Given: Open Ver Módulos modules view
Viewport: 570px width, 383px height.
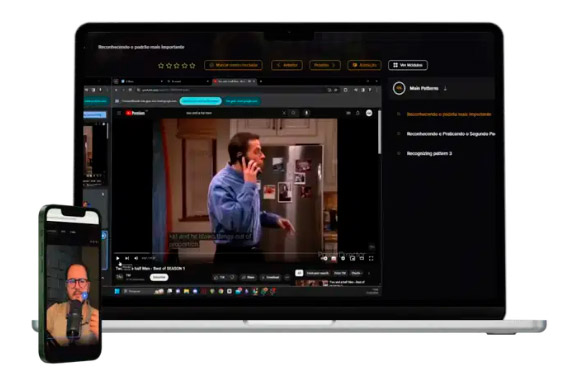Looking at the screenshot, I should (408, 65).
